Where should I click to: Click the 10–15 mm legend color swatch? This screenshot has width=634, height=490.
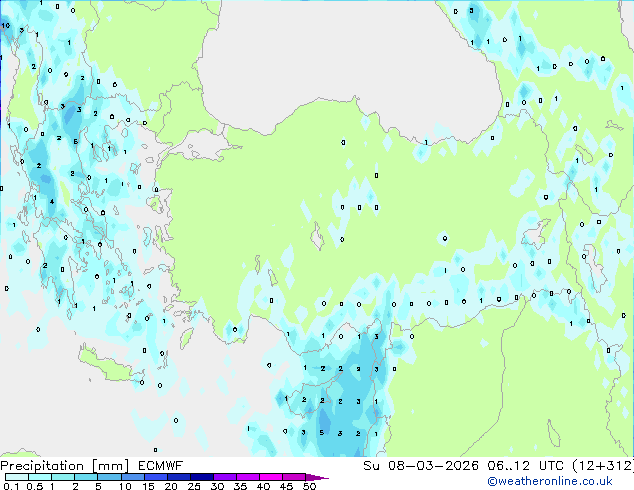132,477
